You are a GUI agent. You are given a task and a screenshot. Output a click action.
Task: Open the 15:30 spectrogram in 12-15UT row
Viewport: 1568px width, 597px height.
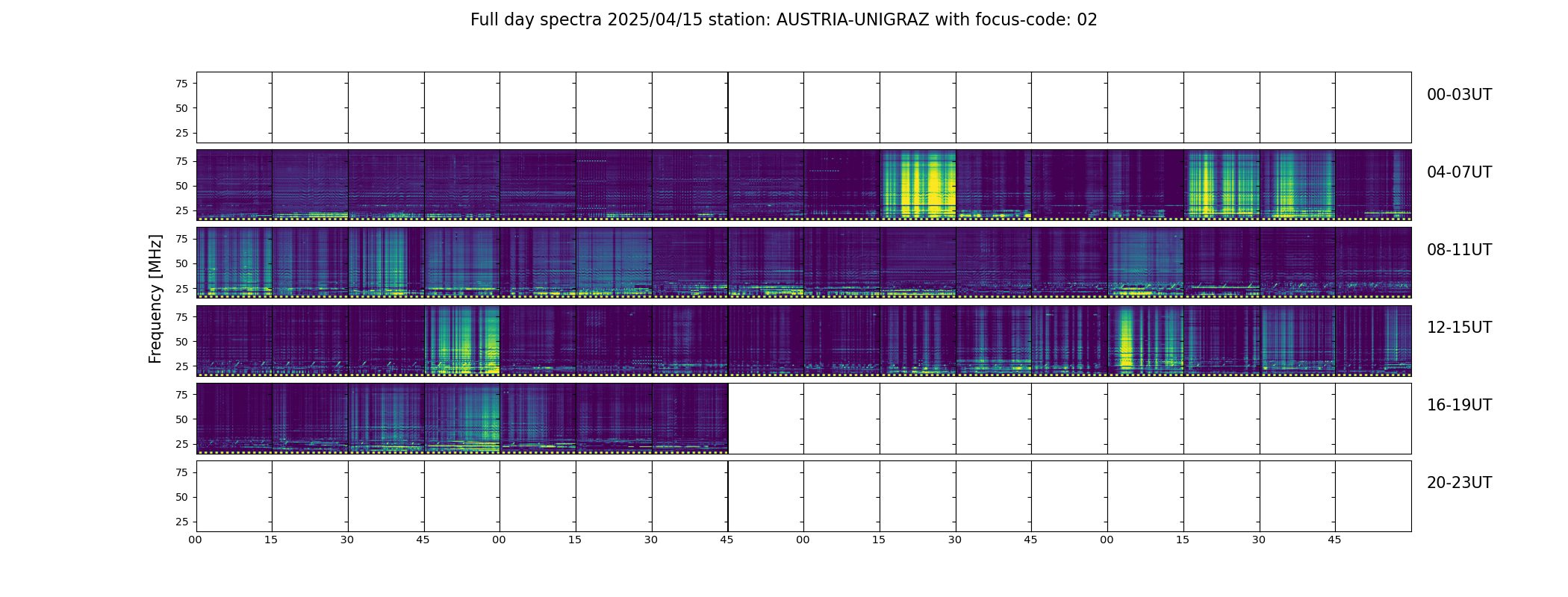[x=1298, y=340]
